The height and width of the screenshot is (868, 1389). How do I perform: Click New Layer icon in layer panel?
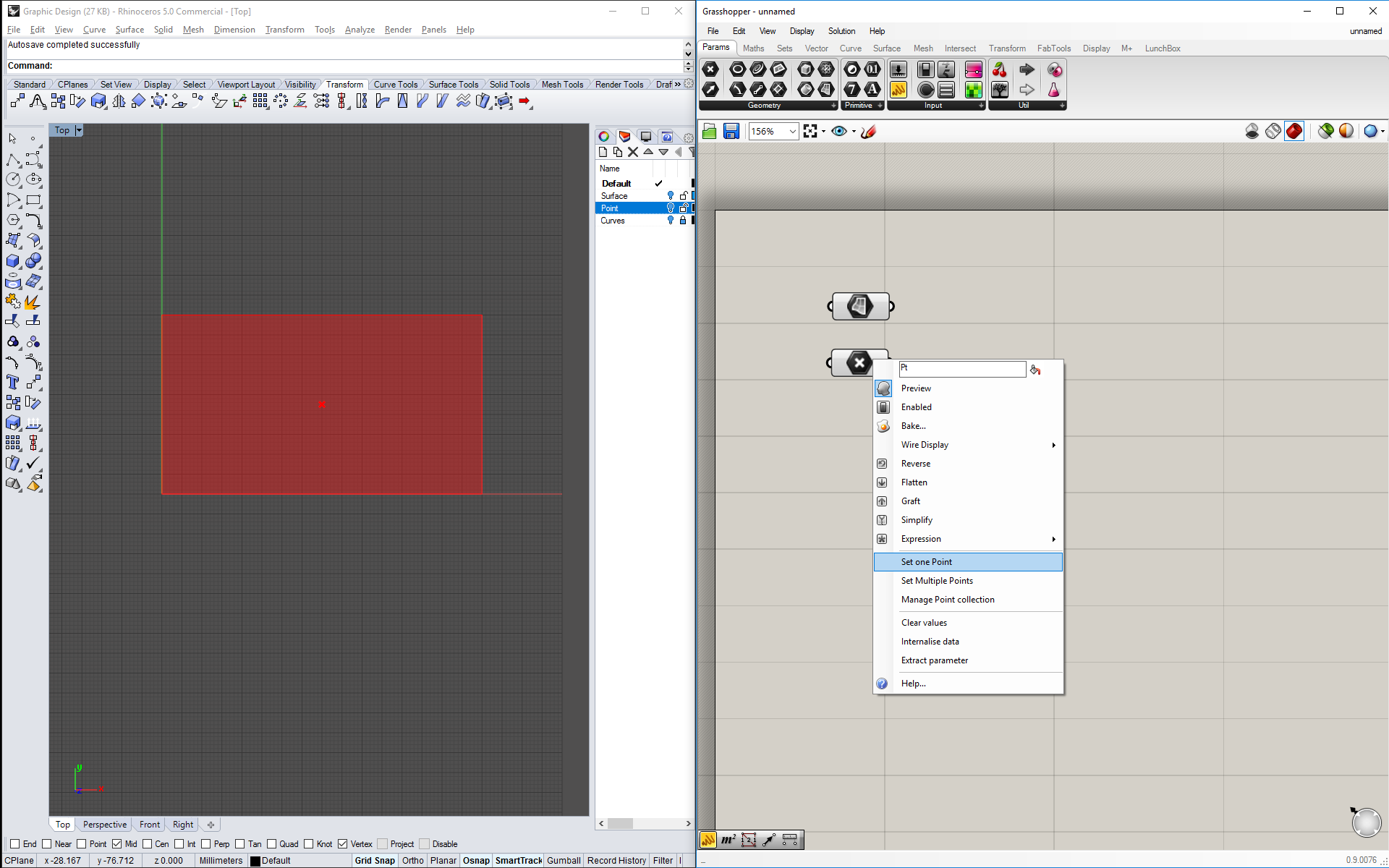[x=603, y=152]
